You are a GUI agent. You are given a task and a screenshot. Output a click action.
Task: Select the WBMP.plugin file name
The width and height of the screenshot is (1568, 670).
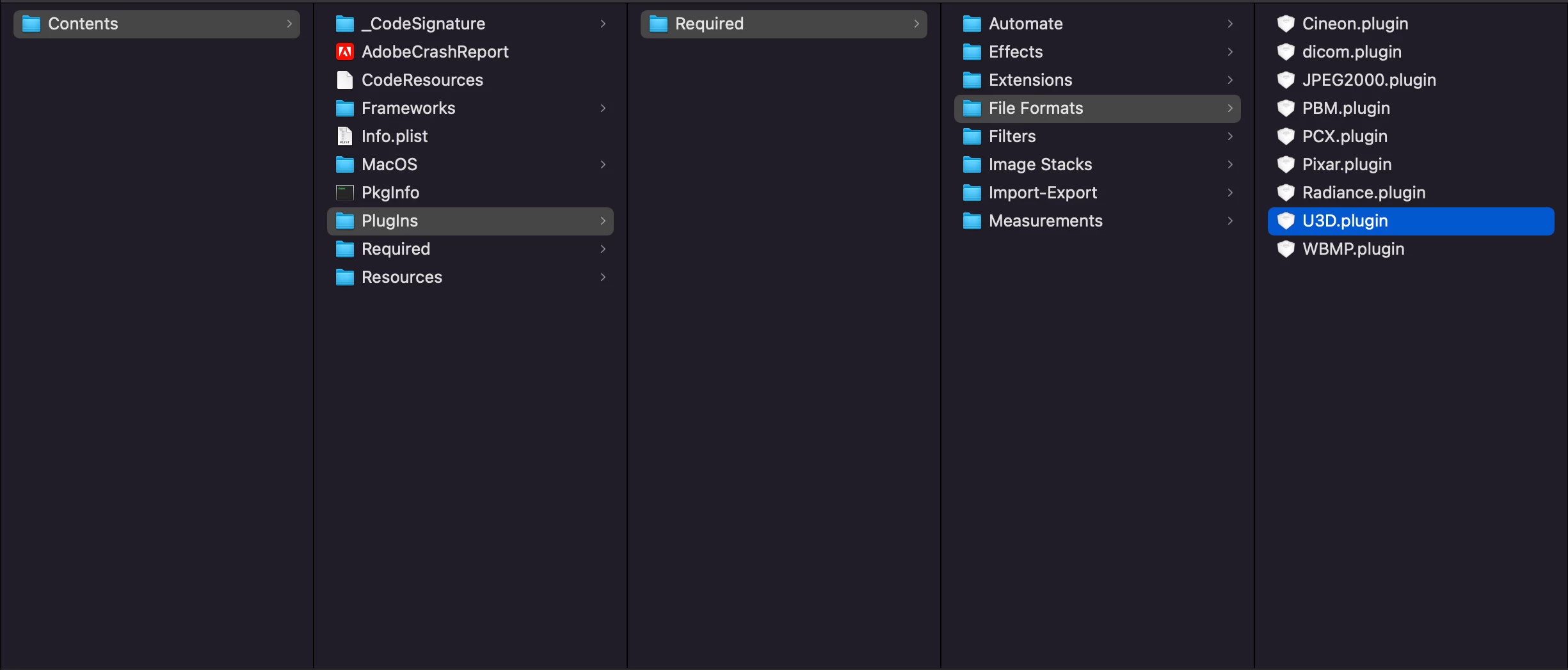click(1354, 249)
